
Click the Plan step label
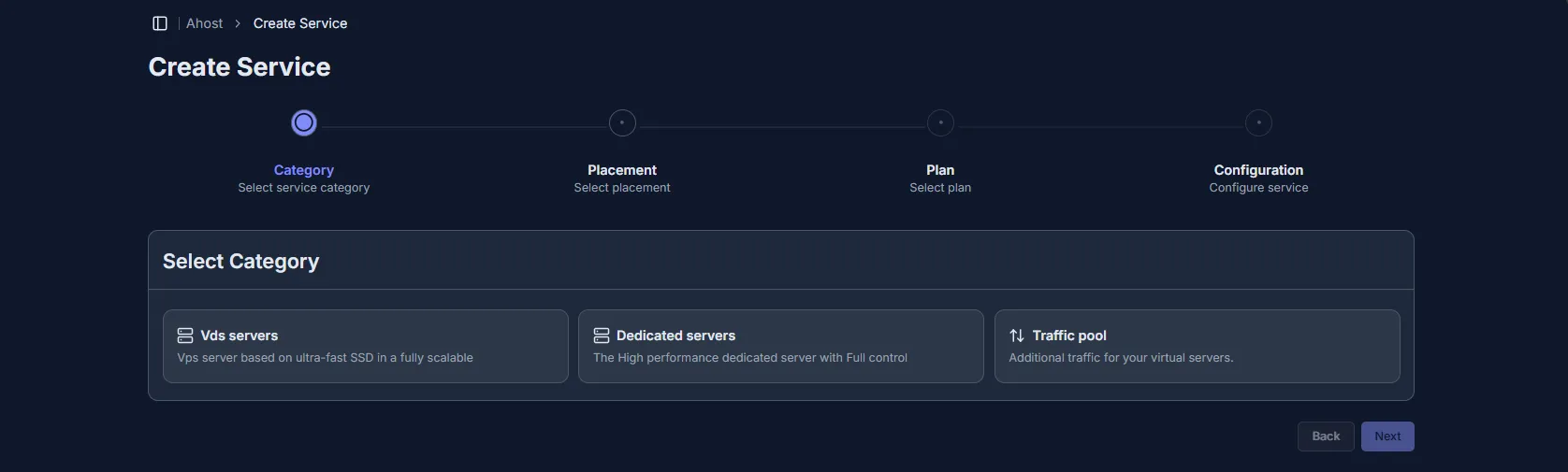point(940,170)
